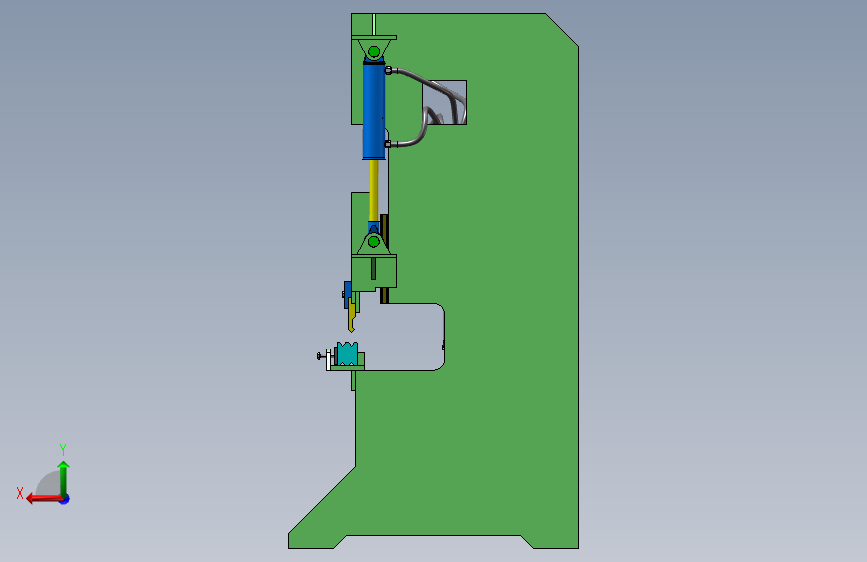The height and width of the screenshot is (562, 867).
Task: Click the green Y axis arrow
Action: tap(64, 479)
